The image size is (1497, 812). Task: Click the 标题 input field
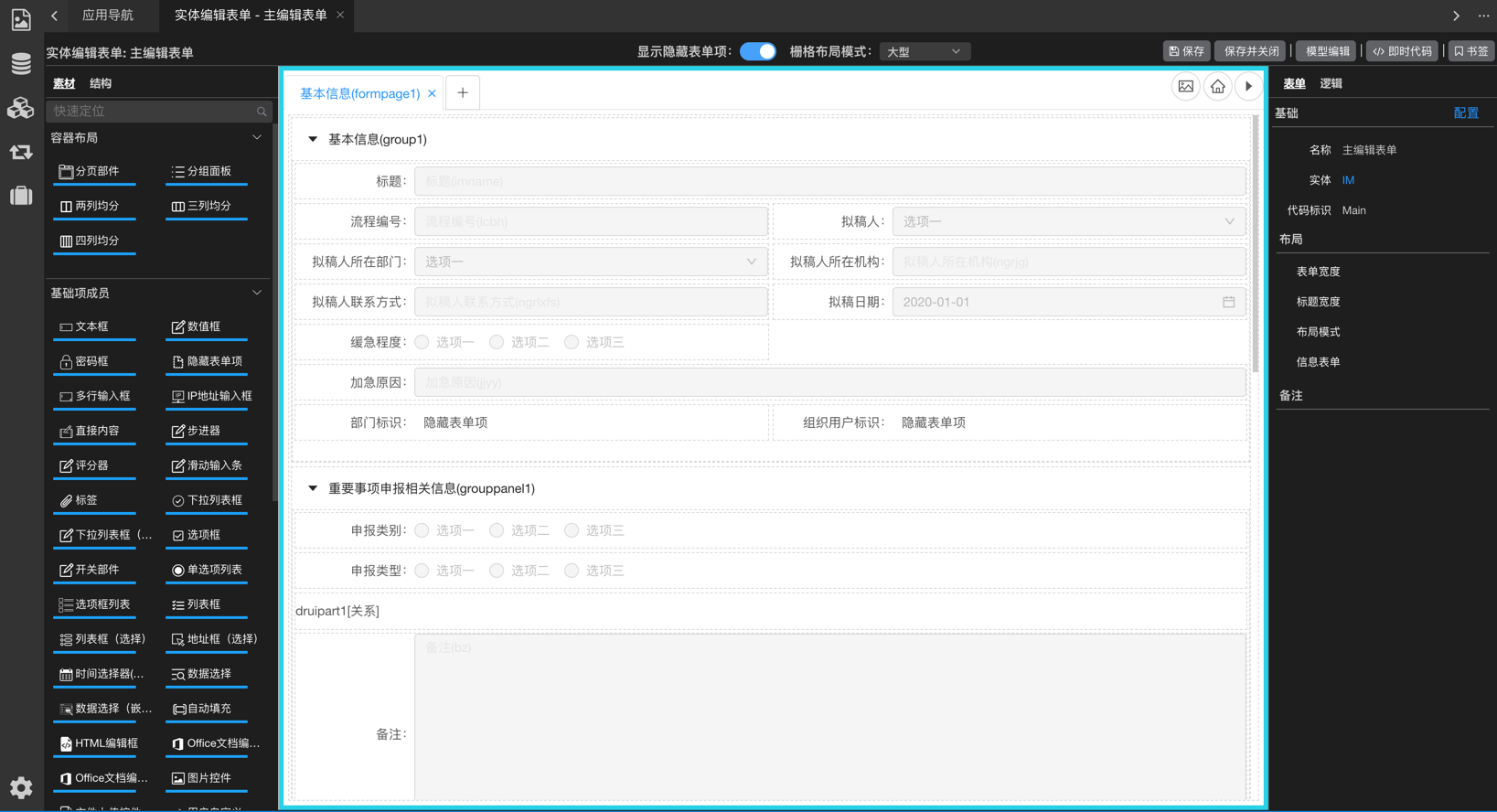tap(830, 181)
